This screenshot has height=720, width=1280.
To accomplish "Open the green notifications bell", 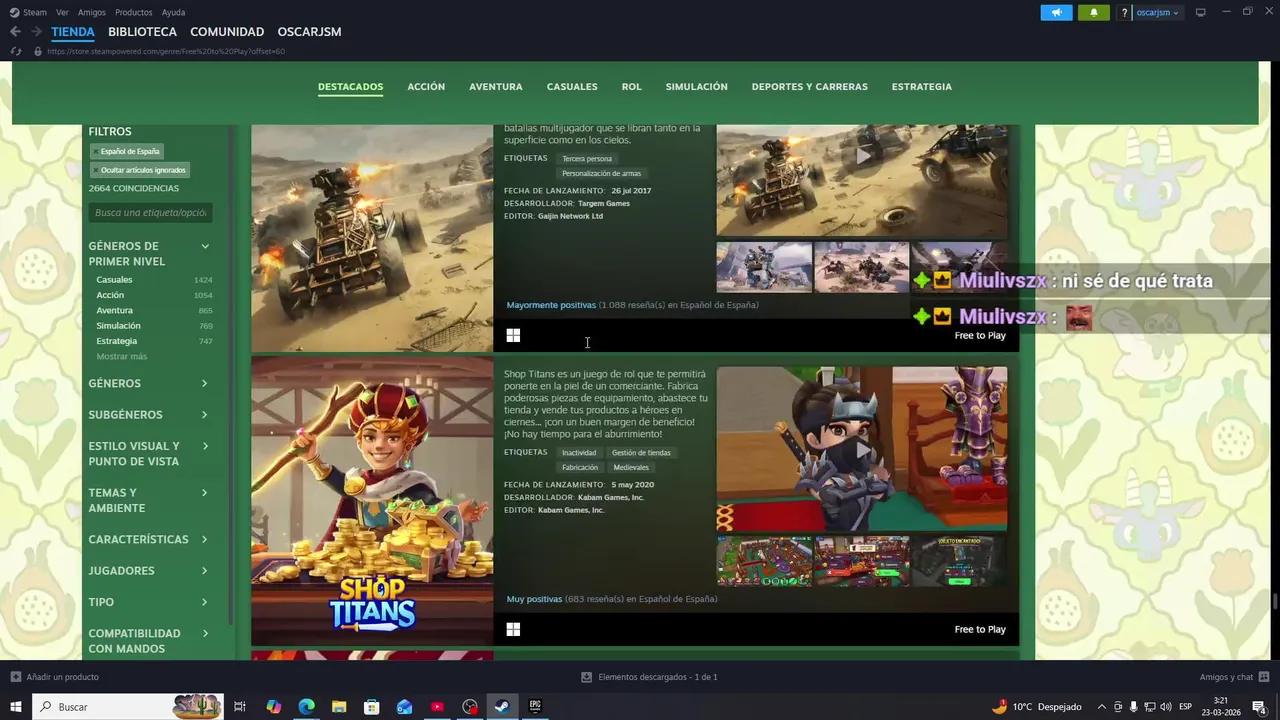I will (x=1094, y=12).
